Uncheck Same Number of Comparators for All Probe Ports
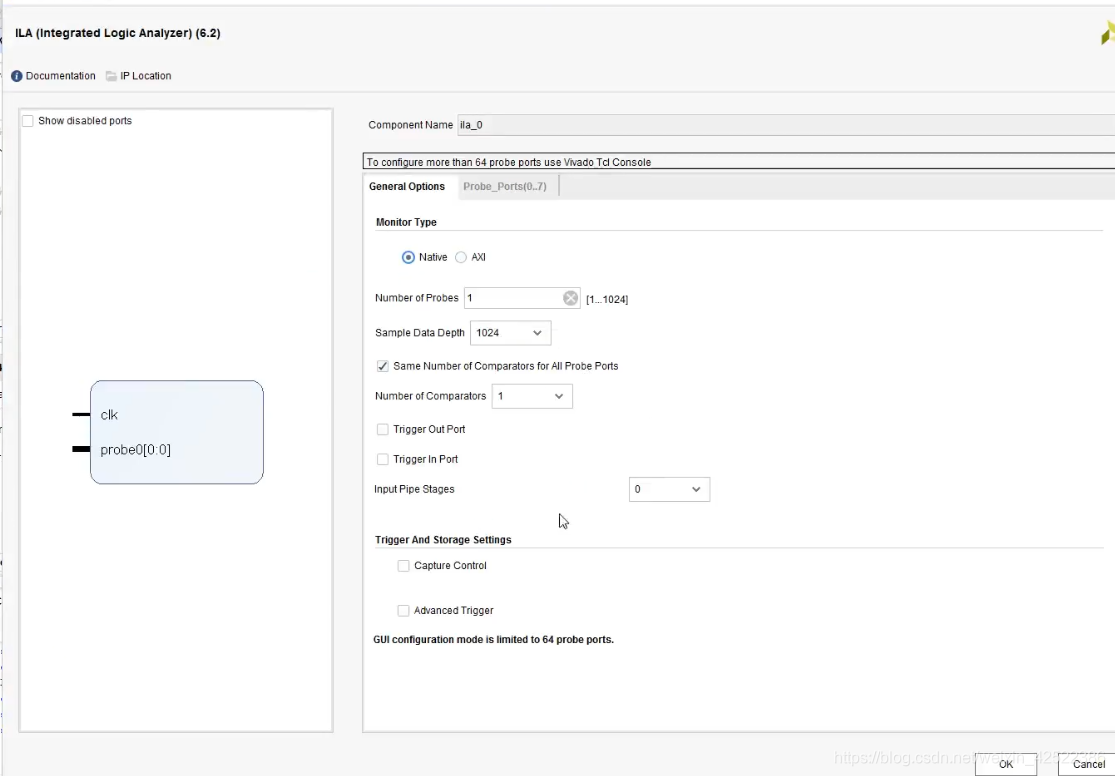The image size is (1115, 776). pos(383,366)
